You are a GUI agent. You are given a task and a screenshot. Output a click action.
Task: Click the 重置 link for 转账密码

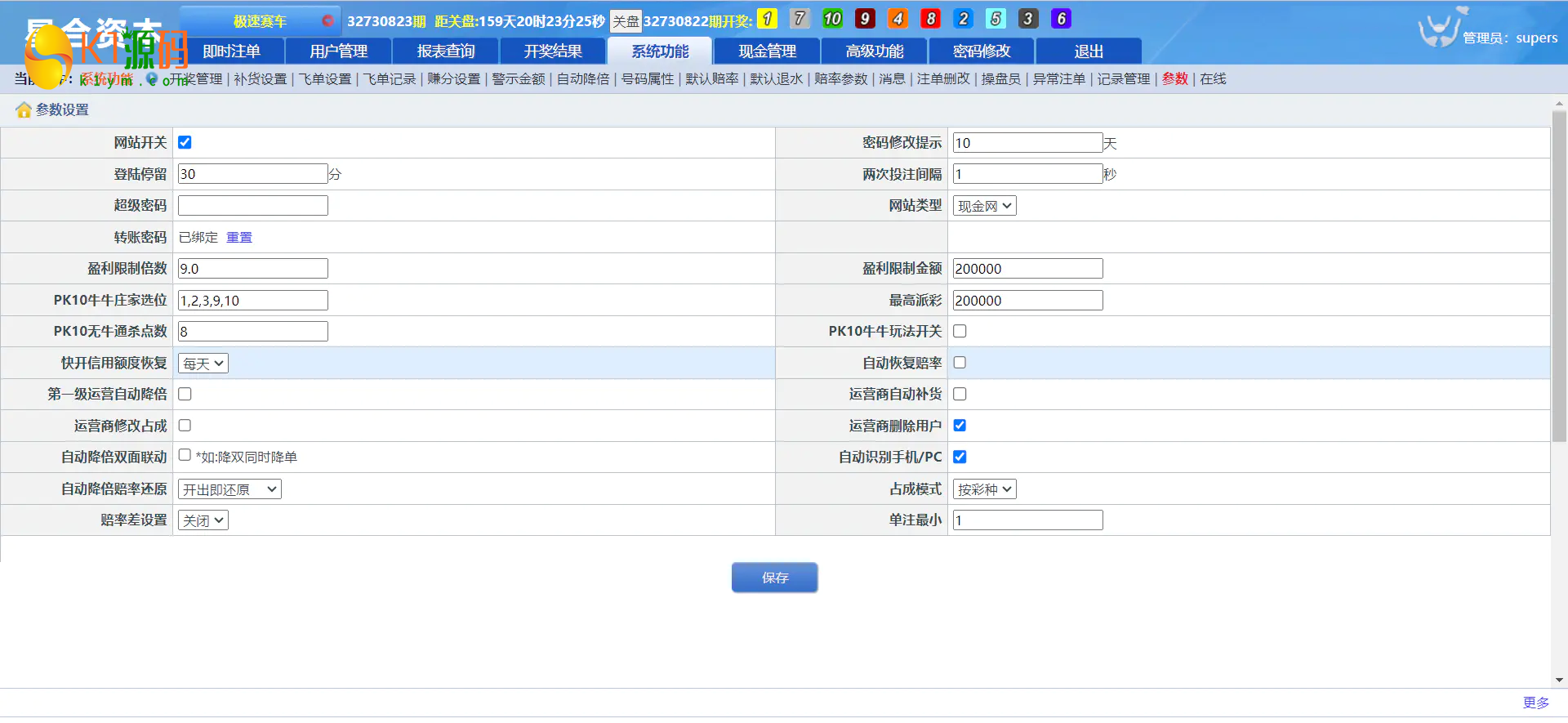coord(239,237)
